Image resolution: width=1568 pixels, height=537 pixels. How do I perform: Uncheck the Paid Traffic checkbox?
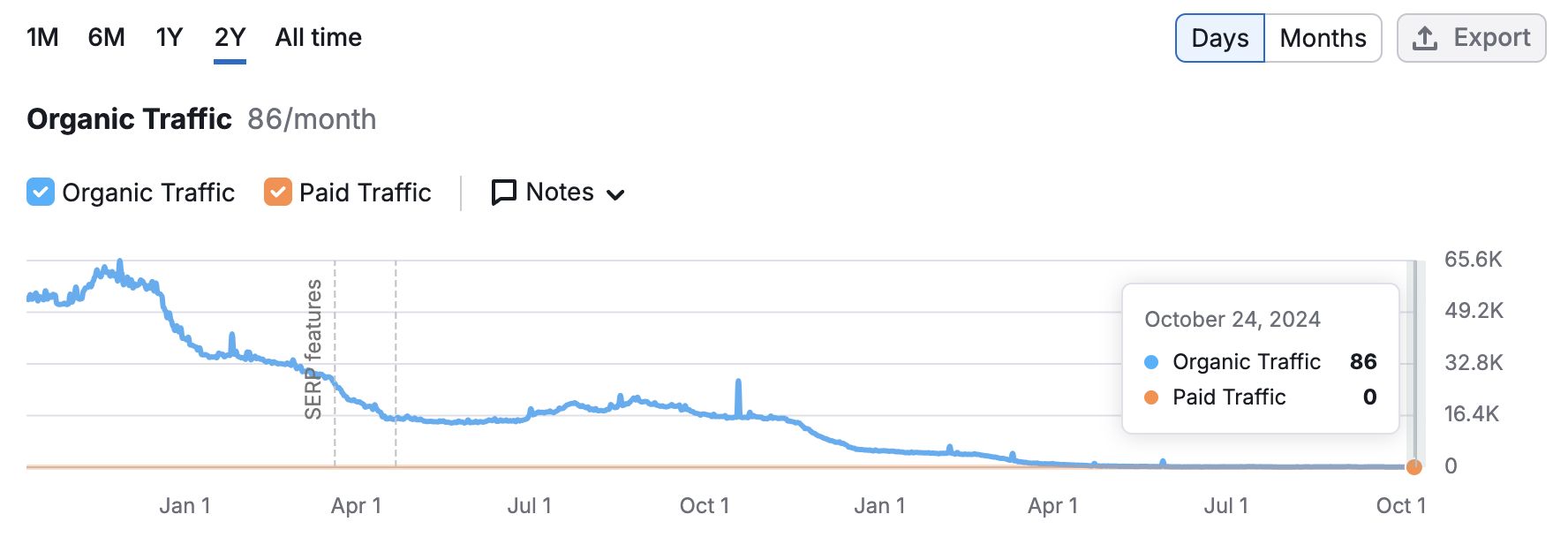pyautogui.click(x=278, y=193)
